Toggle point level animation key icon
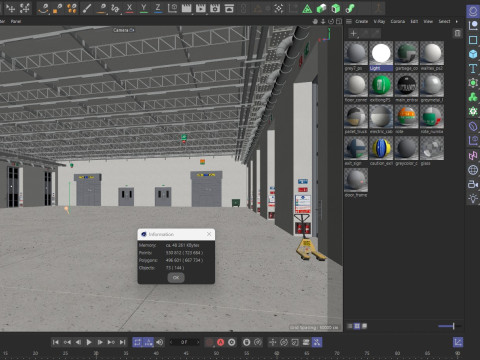 [317, 342]
